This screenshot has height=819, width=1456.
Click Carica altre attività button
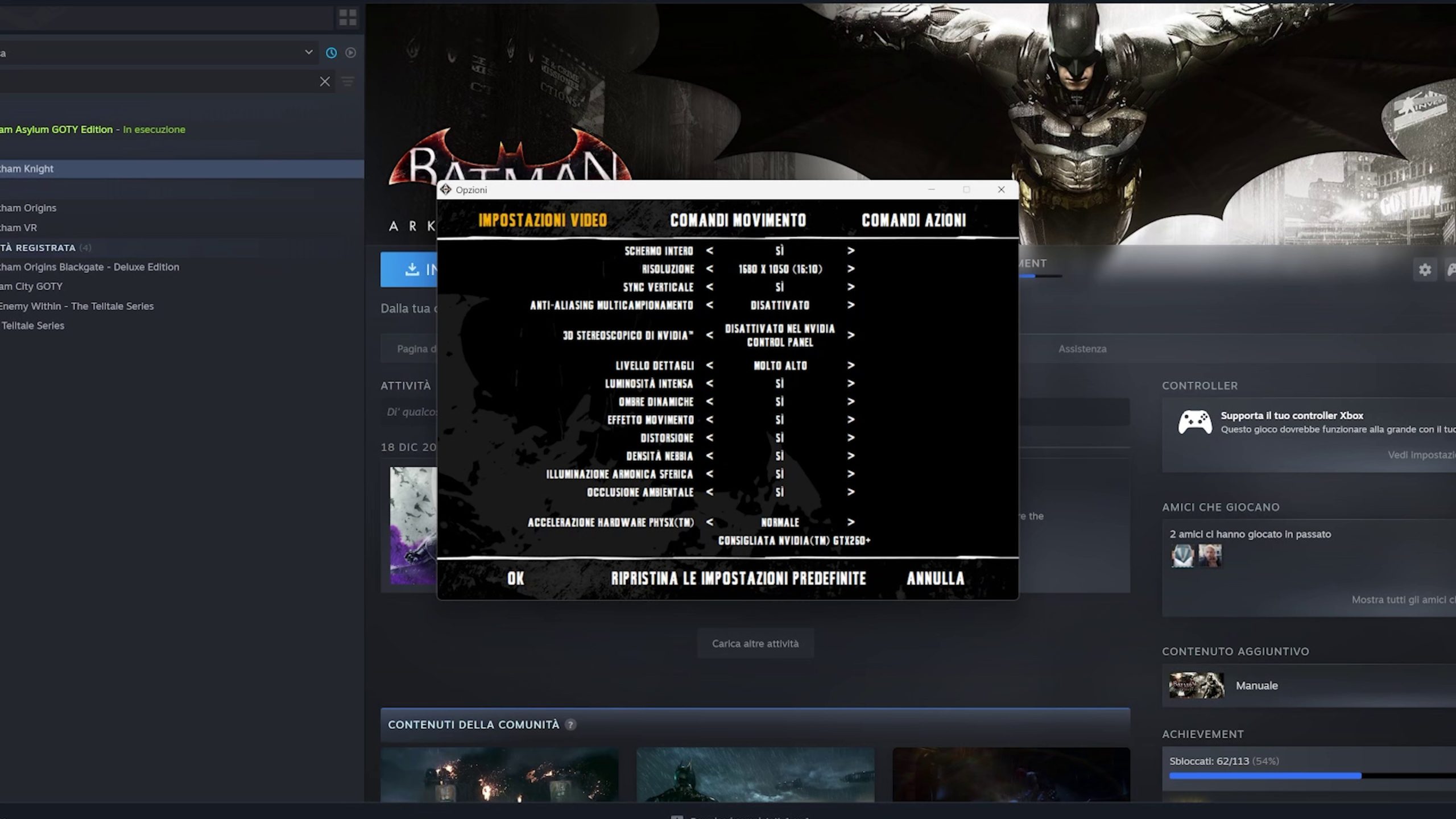(x=755, y=644)
